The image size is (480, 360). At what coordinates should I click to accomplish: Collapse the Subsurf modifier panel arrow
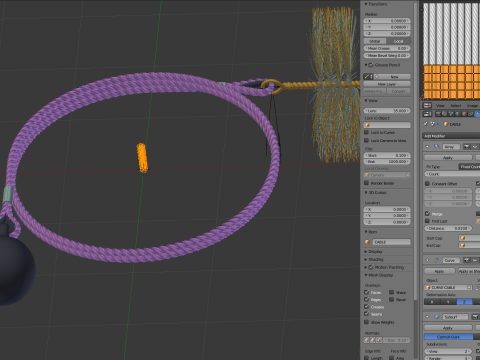[x=427, y=317]
